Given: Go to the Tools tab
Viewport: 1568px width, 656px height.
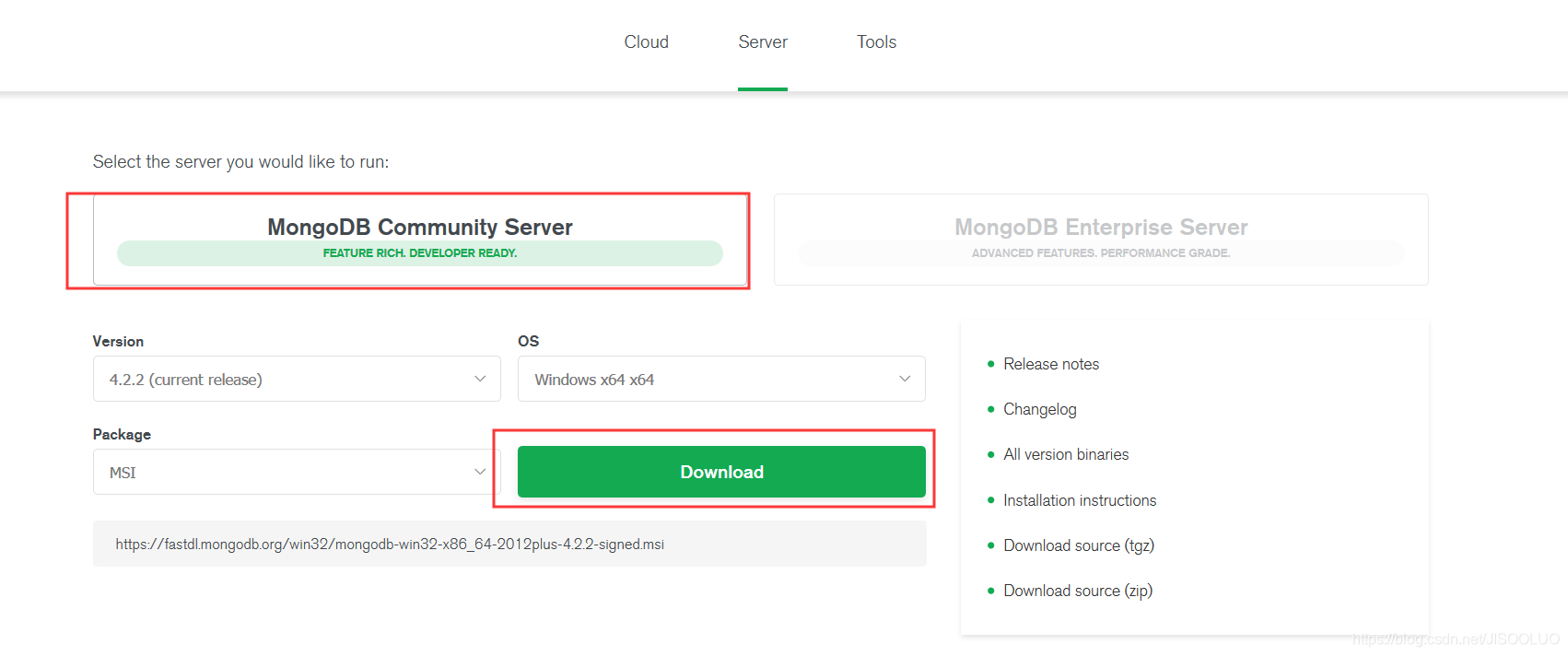Looking at the screenshot, I should [x=876, y=42].
